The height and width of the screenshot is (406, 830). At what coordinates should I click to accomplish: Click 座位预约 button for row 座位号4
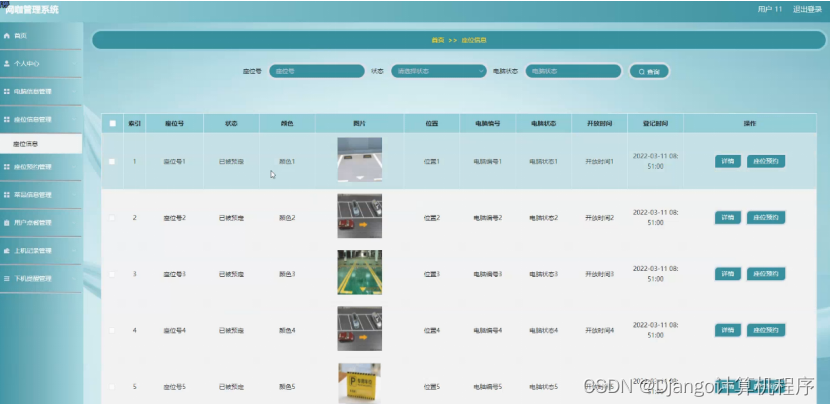click(766, 330)
